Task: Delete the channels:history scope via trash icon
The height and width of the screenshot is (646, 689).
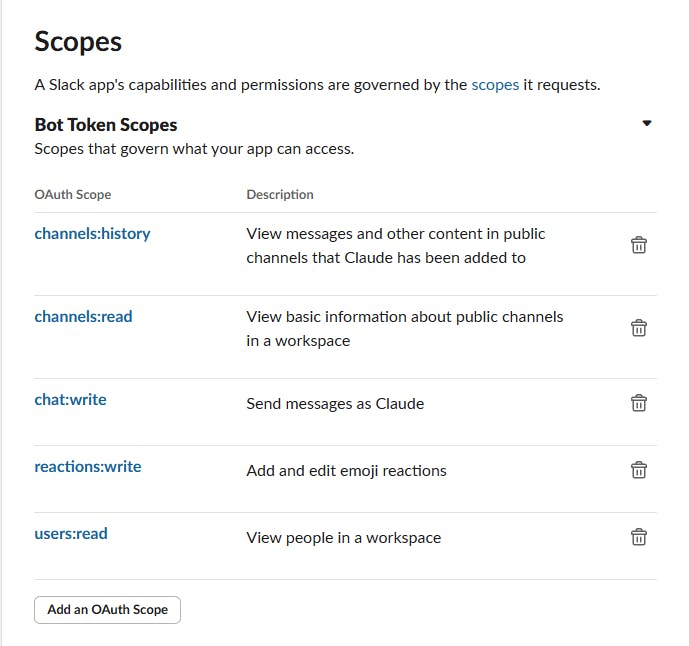Action: 638,245
